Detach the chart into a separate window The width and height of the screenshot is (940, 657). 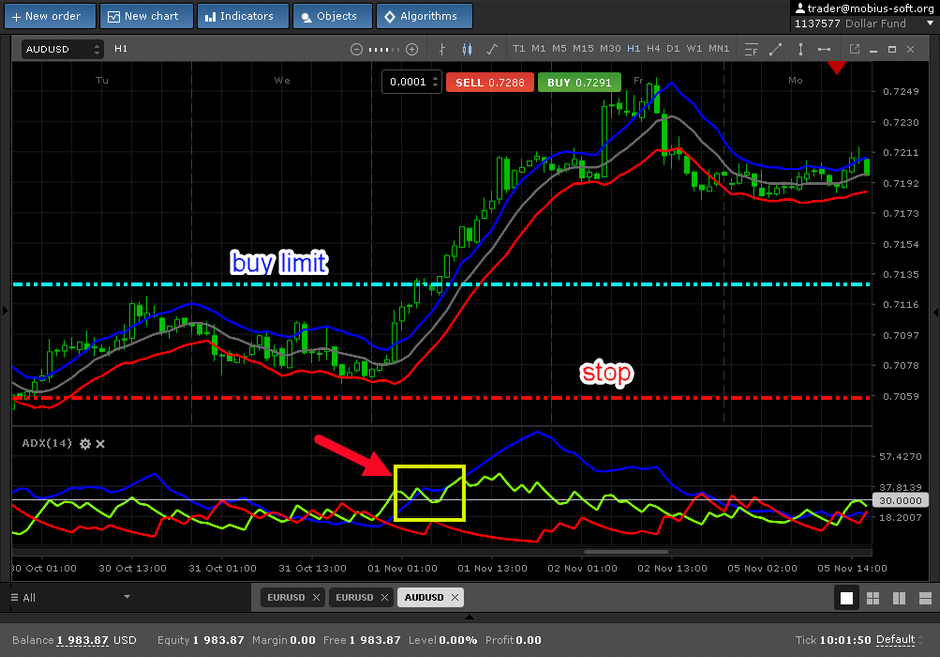tap(854, 49)
